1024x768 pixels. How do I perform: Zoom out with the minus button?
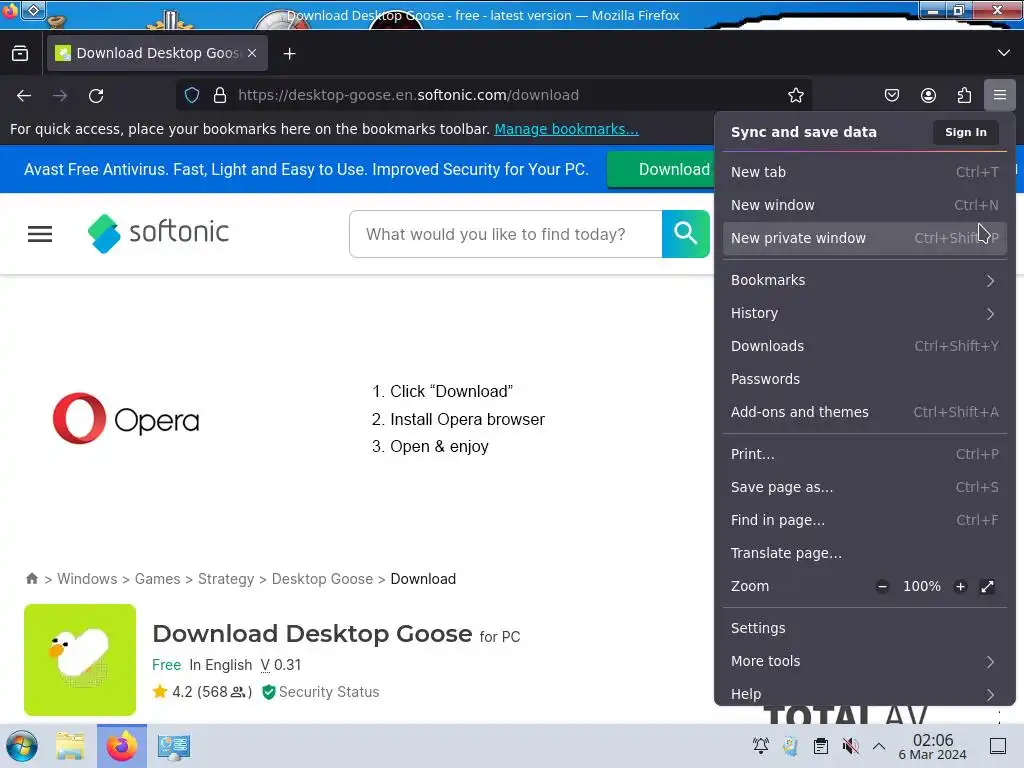click(x=882, y=586)
